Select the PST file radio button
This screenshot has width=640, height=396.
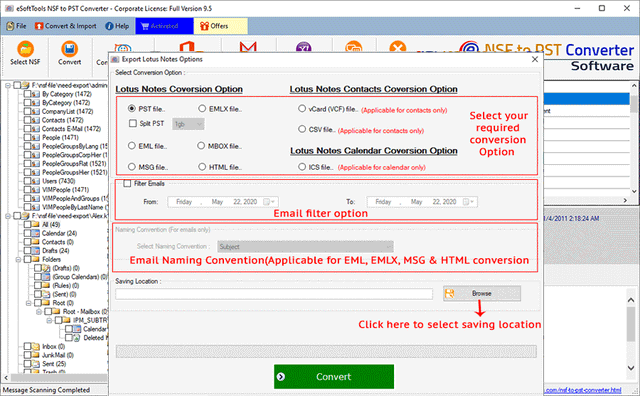pos(131,109)
